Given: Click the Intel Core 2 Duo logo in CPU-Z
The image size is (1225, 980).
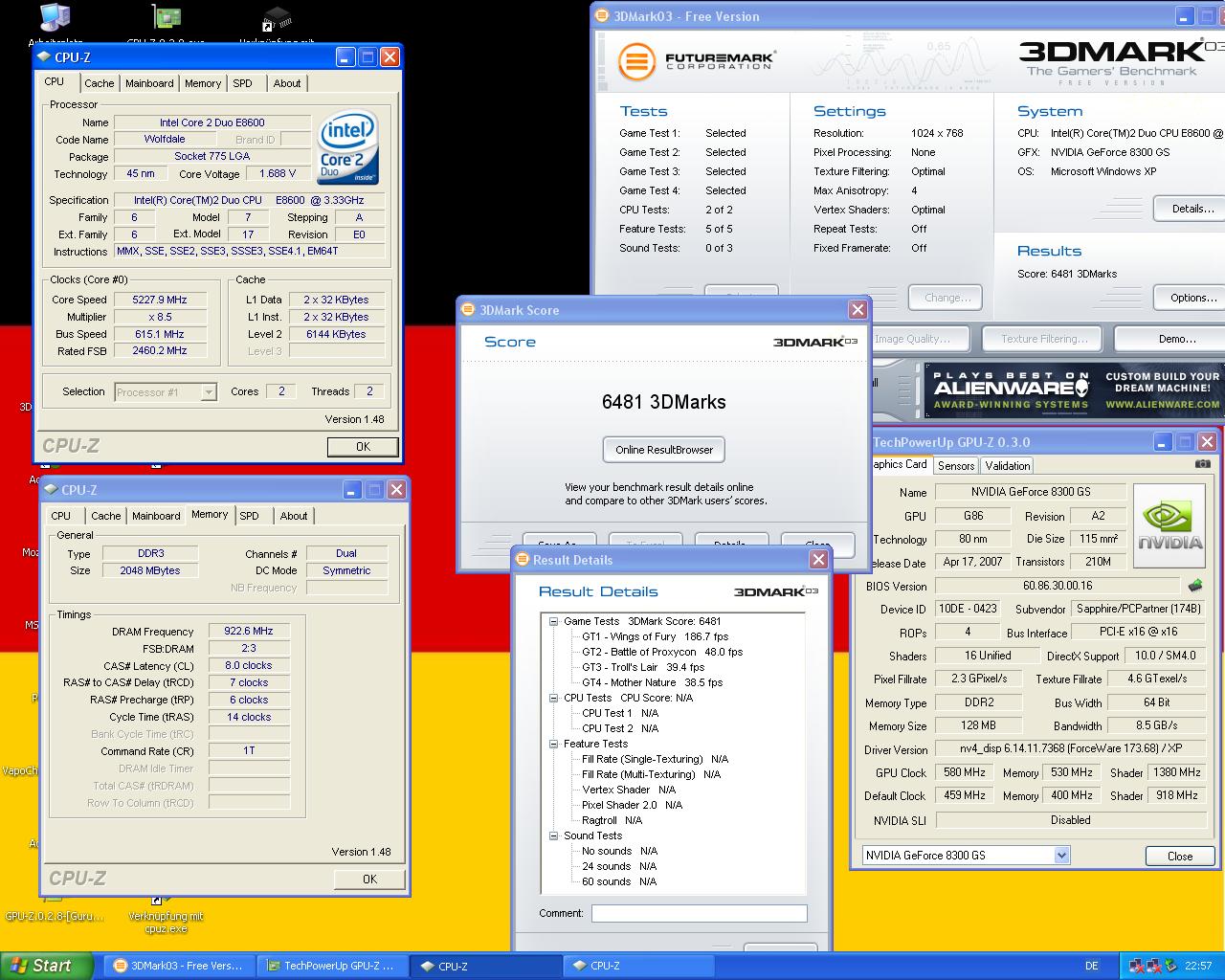Looking at the screenshot, I should click(x=348, y=149).
